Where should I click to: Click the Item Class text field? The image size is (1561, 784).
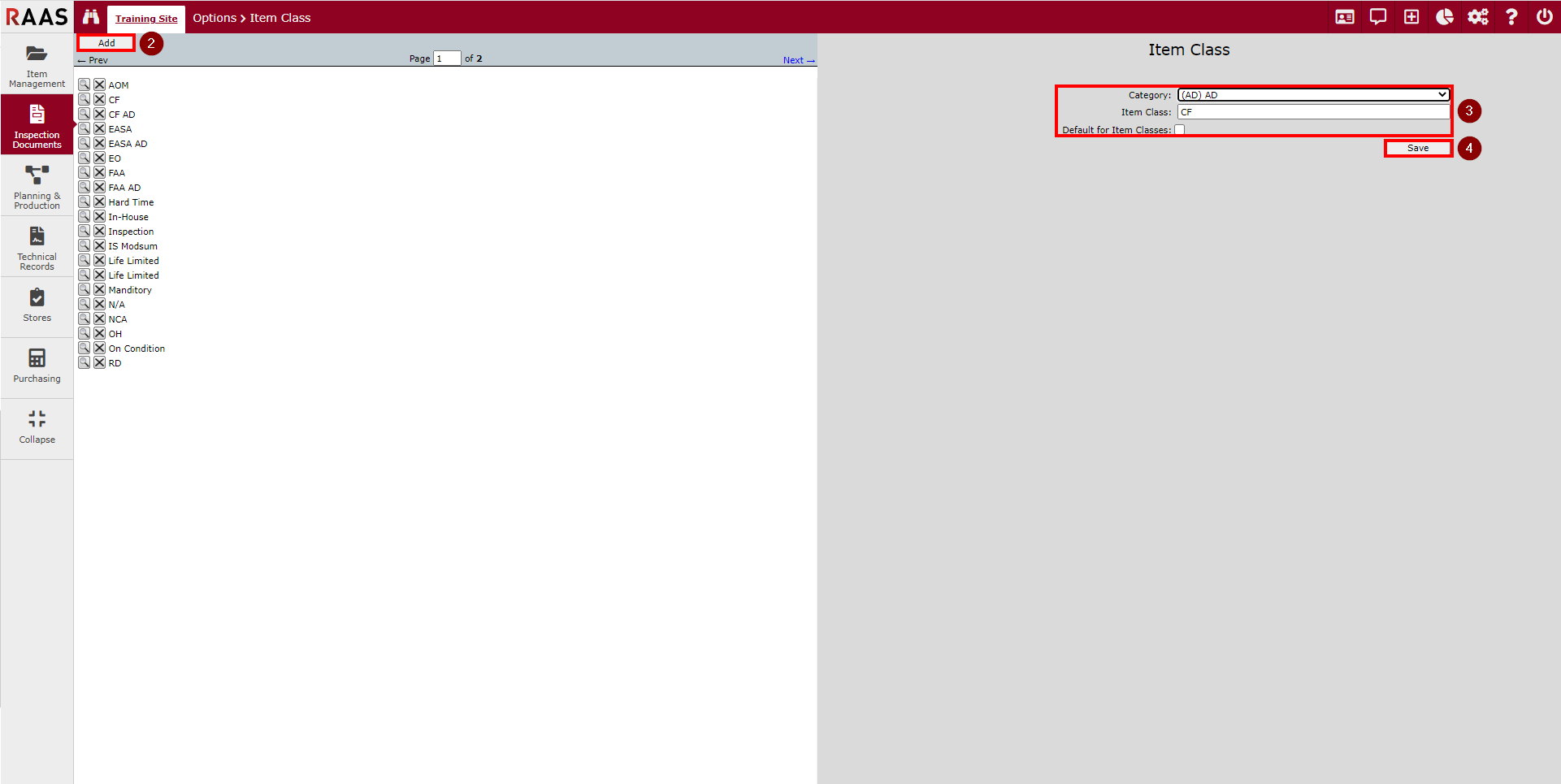pyautogui.click(x=1313, y=112)
